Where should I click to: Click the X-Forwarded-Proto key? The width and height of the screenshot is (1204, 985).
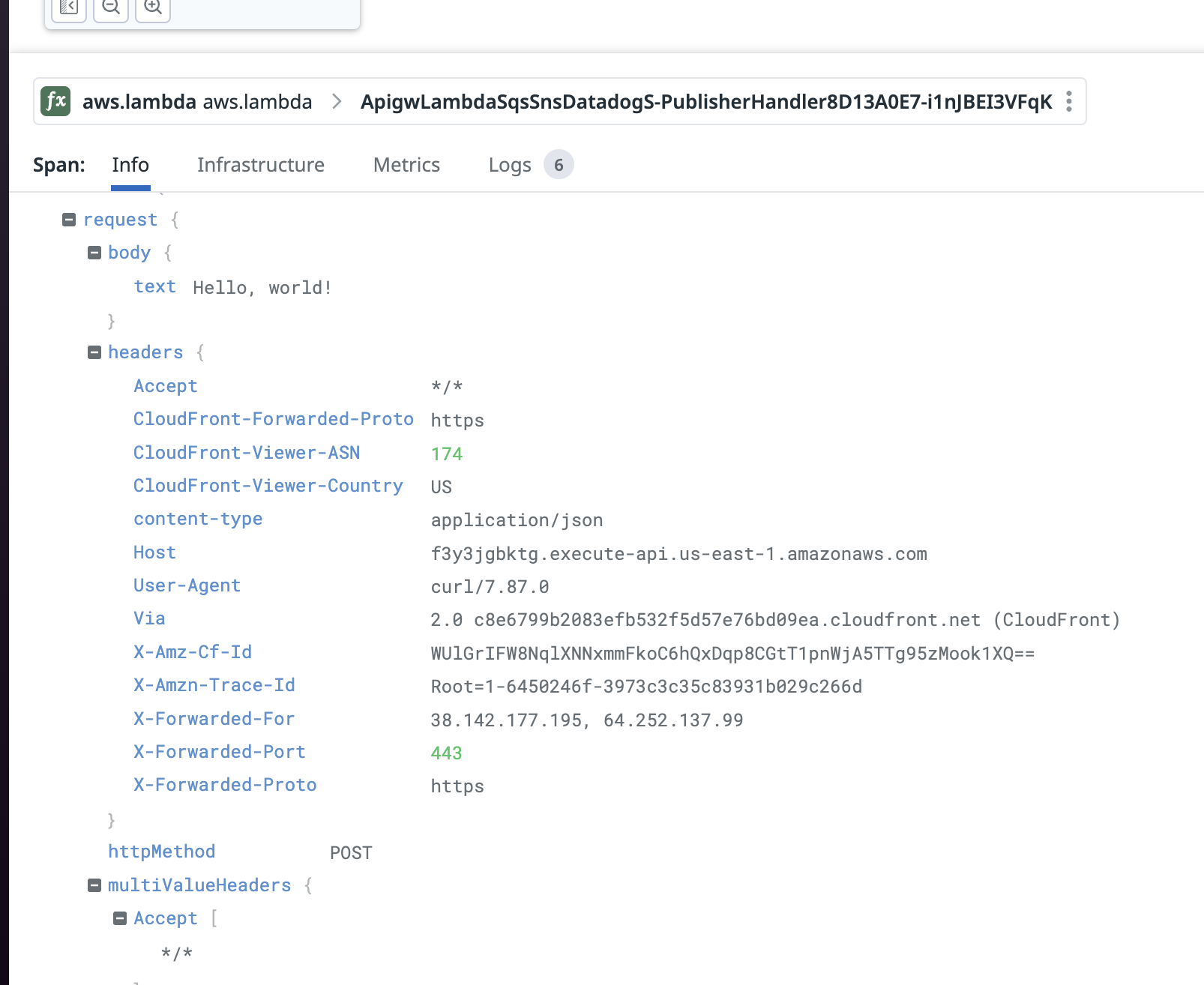[225, 785]
